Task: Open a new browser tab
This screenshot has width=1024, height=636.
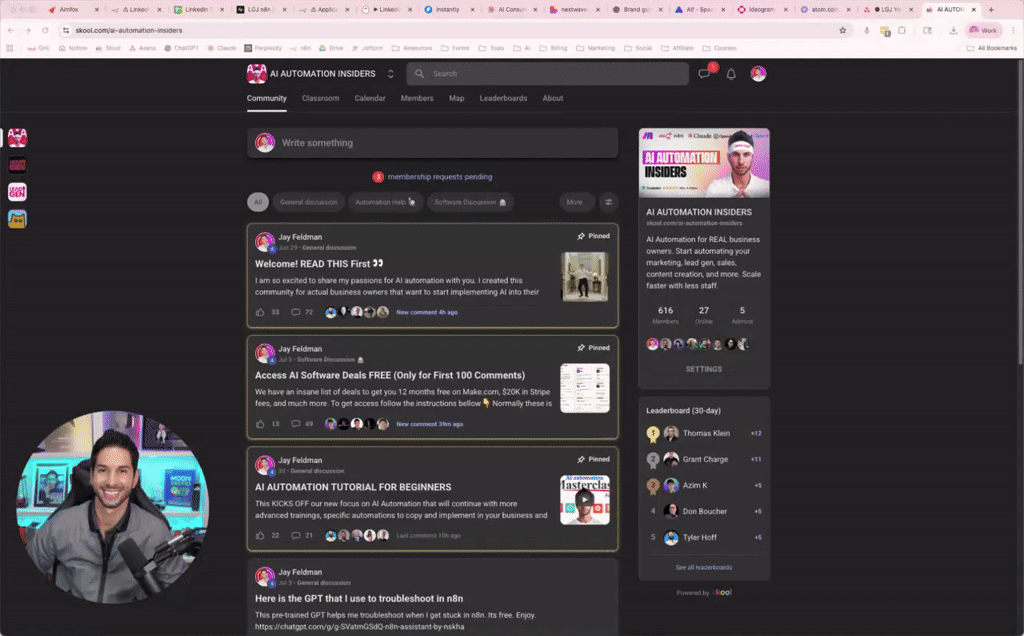Action: pyautogui.click(x=991, y=10)
